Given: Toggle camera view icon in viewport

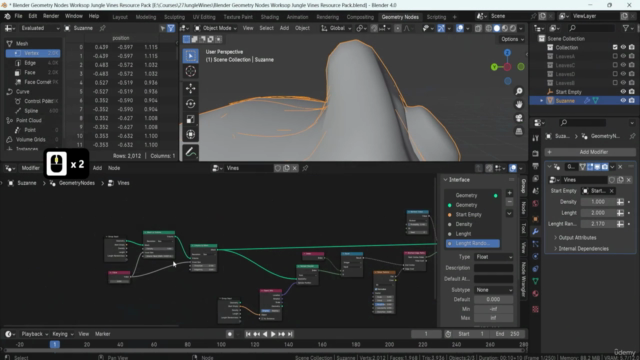Looking at the screenshot, I should click(519, 118).
